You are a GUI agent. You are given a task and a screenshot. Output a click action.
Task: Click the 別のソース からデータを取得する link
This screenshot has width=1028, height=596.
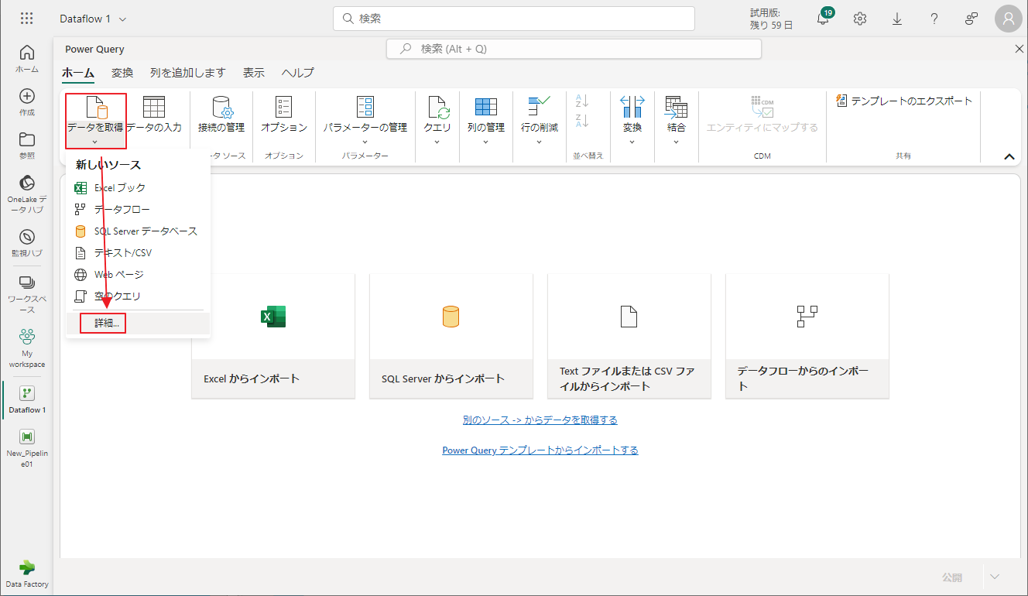[x=540, y=420]
